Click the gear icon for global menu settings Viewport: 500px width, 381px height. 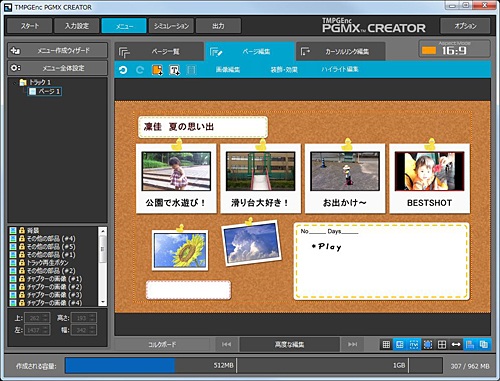point(15,68)
